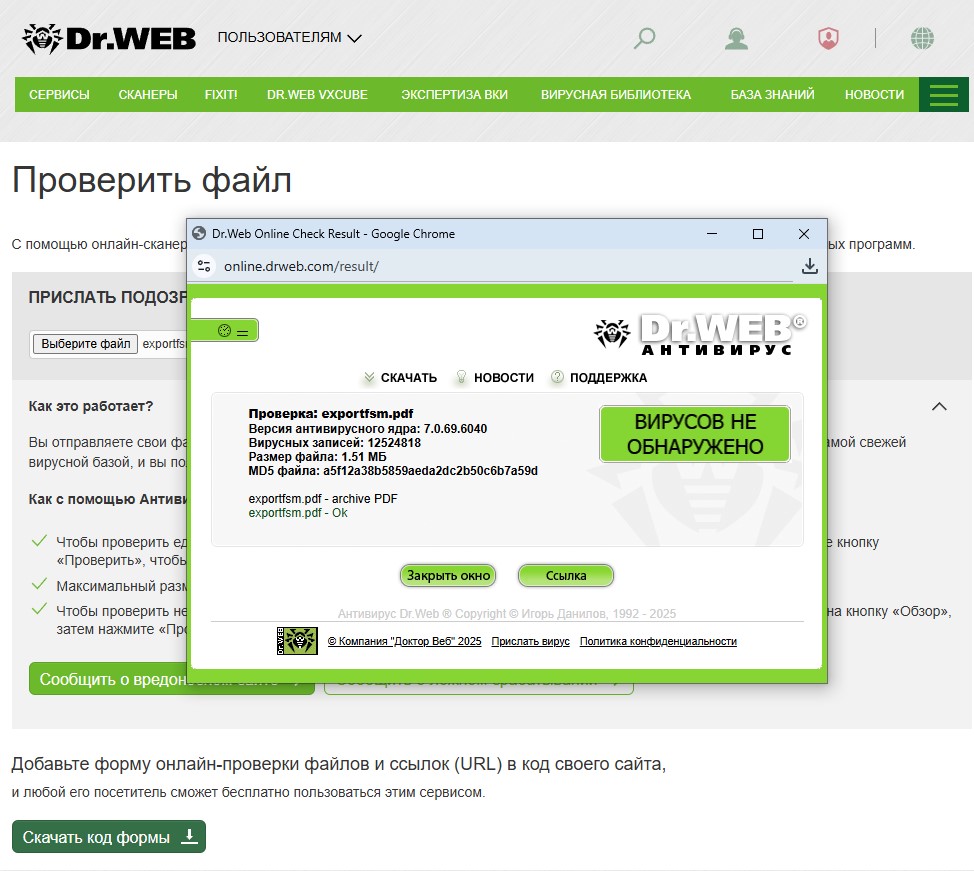Open the user profile icon

click(x=736, y=38)
